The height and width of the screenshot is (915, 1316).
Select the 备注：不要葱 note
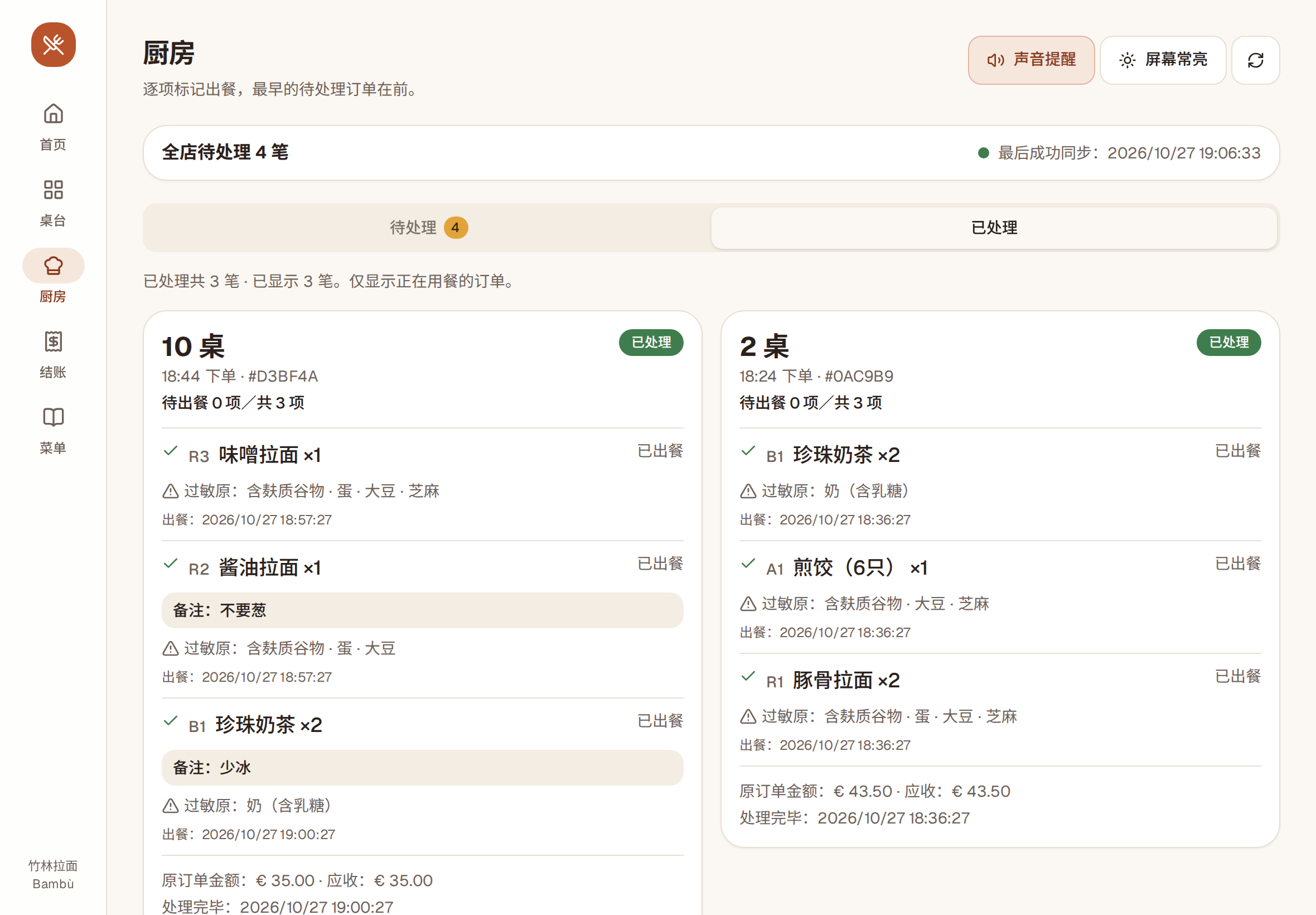pos(422,610)
